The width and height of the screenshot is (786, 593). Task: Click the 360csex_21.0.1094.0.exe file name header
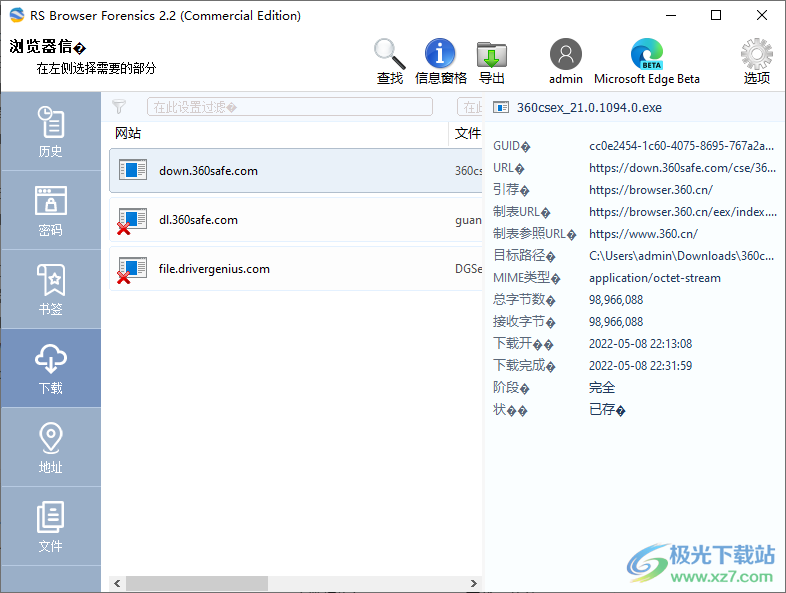pos(589,107)
